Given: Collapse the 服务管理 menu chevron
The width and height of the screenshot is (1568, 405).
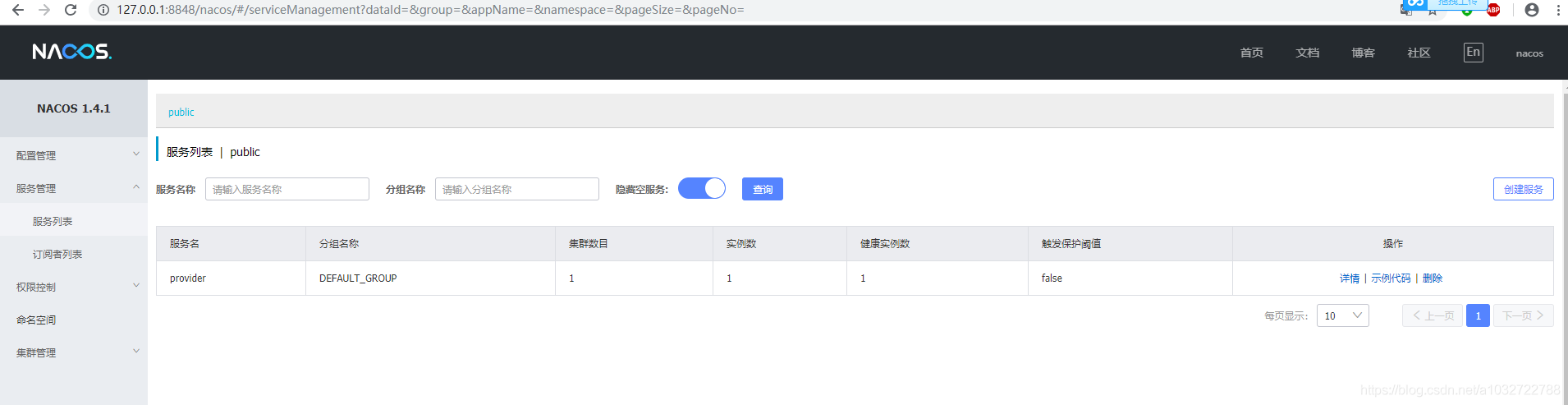Looking at the screenshot, I should 136,187.
